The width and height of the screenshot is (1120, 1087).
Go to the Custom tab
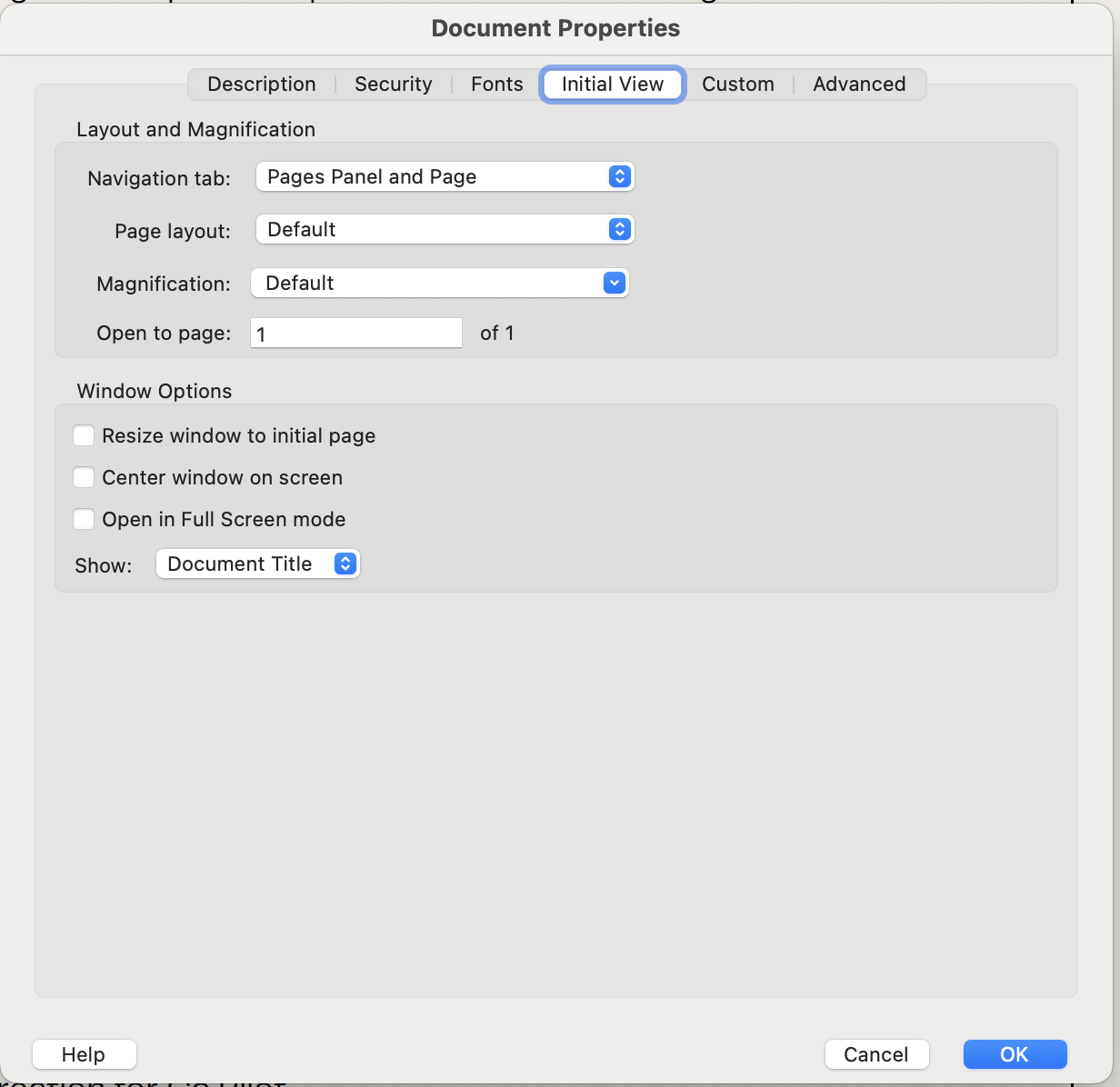737,85
